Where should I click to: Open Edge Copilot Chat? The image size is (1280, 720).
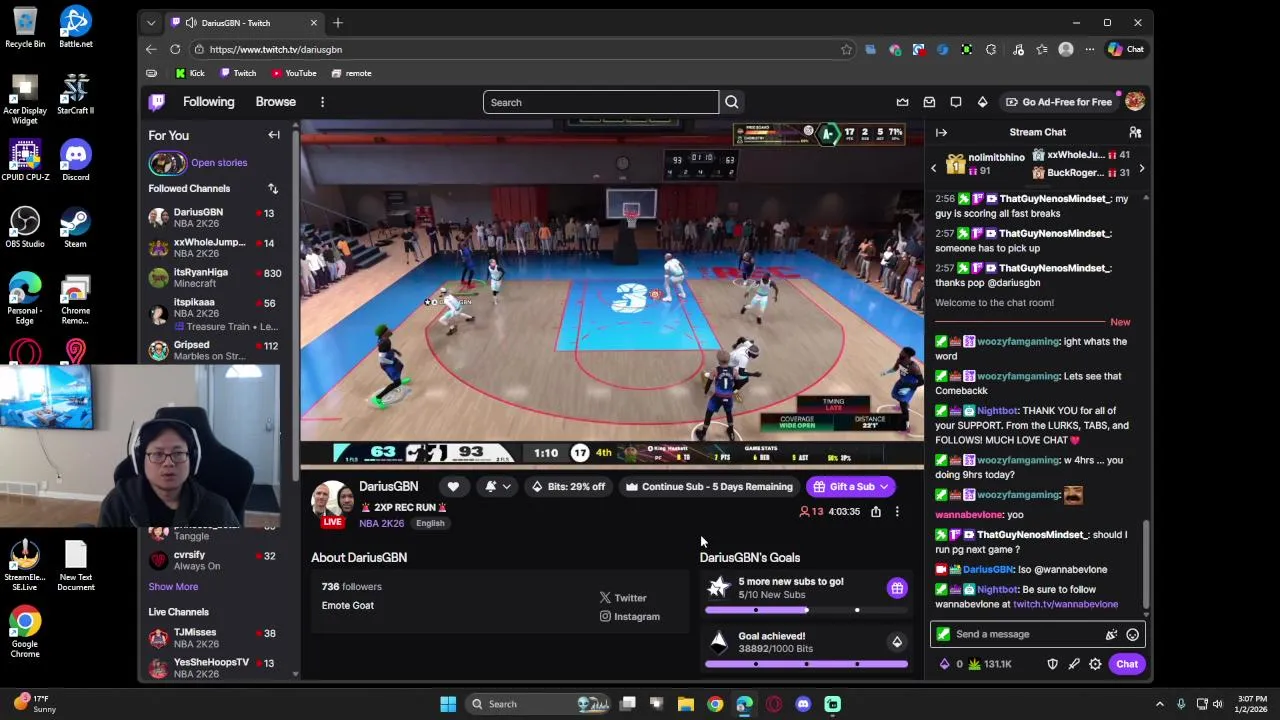(x=1126, y=49)
